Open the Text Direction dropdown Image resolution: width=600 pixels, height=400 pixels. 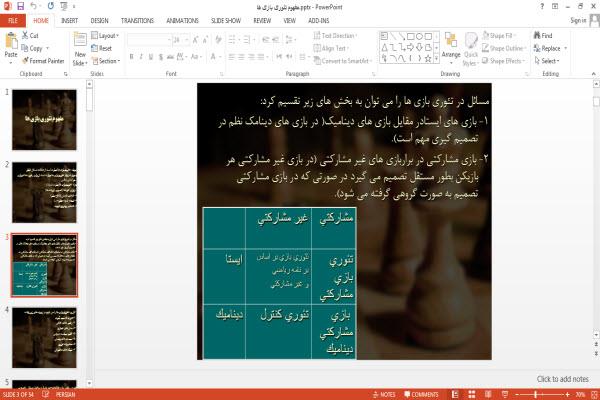coord(335,36)
